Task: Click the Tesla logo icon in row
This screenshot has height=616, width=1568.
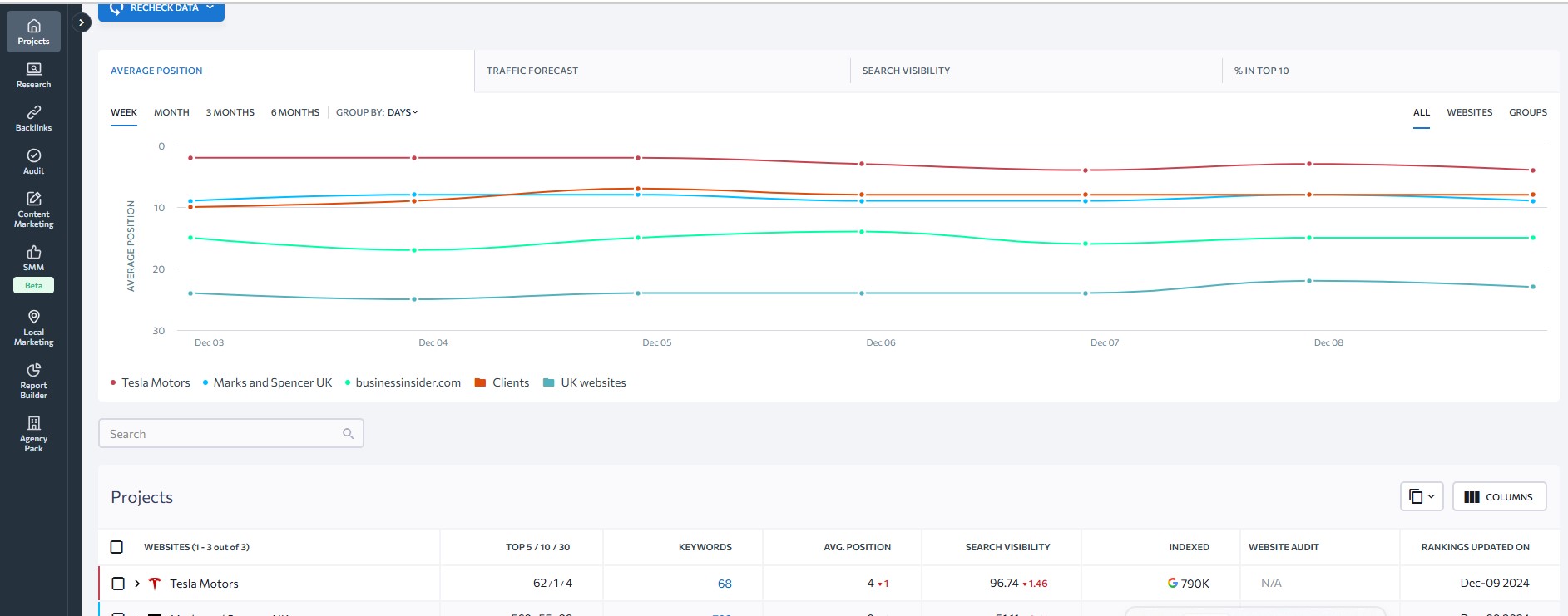Action: 154,584
